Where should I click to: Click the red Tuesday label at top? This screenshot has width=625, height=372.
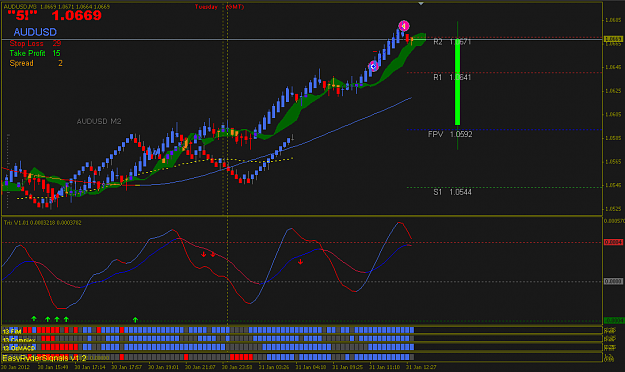click(206, 7)
